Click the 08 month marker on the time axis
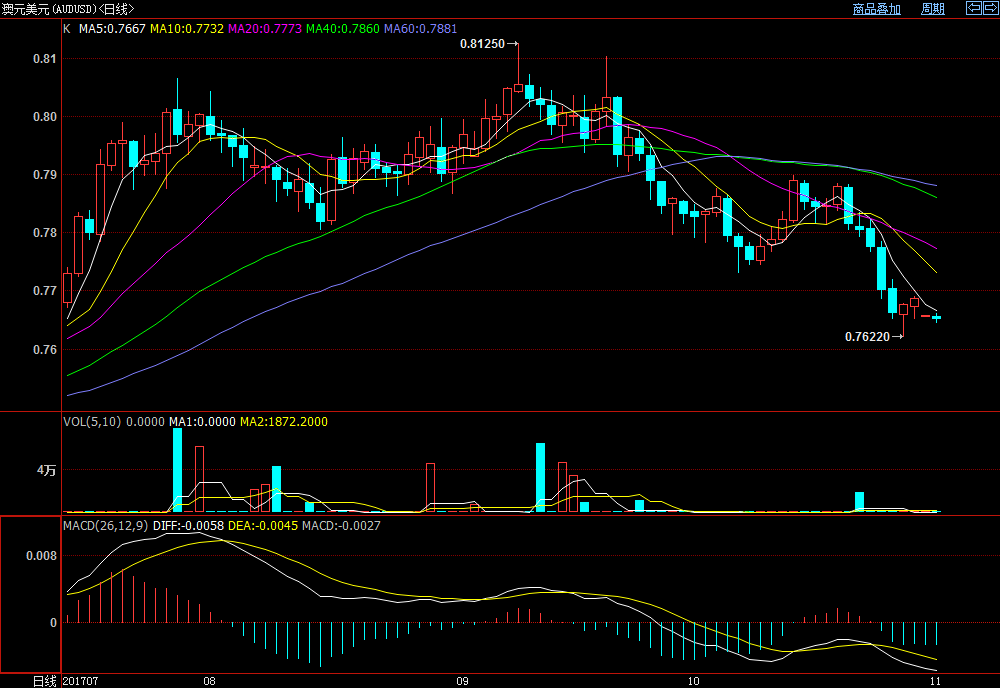The image size is (1000, 688). (x=209, y=681)
